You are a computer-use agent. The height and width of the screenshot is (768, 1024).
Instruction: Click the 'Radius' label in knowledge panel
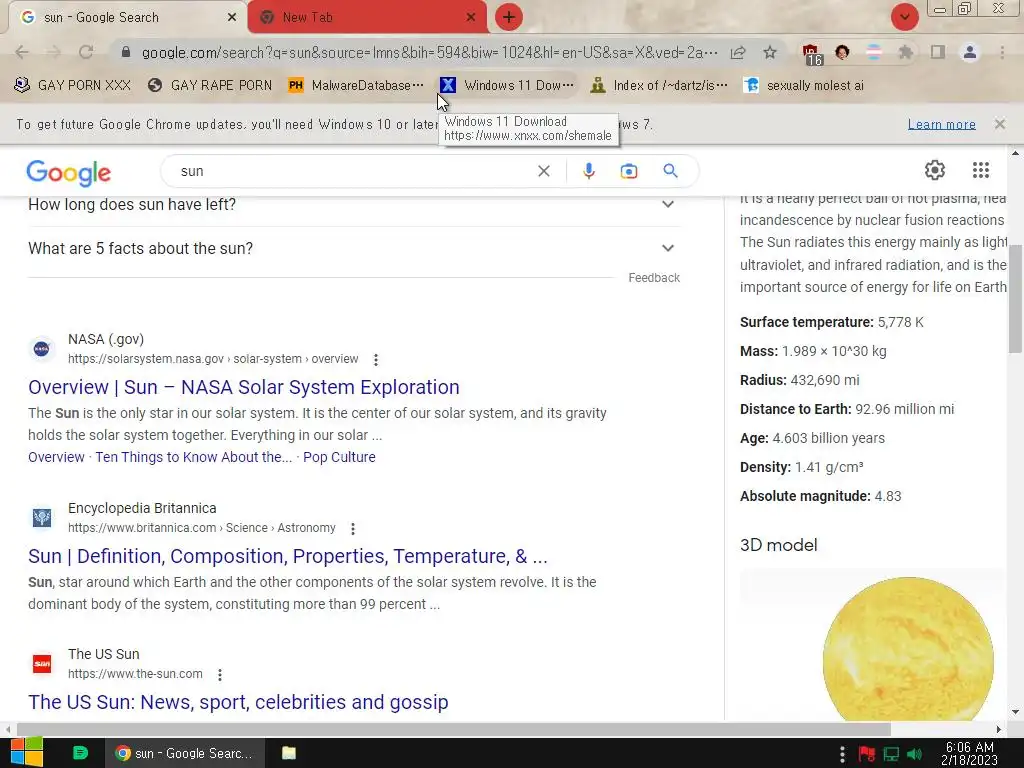point(763,380)
